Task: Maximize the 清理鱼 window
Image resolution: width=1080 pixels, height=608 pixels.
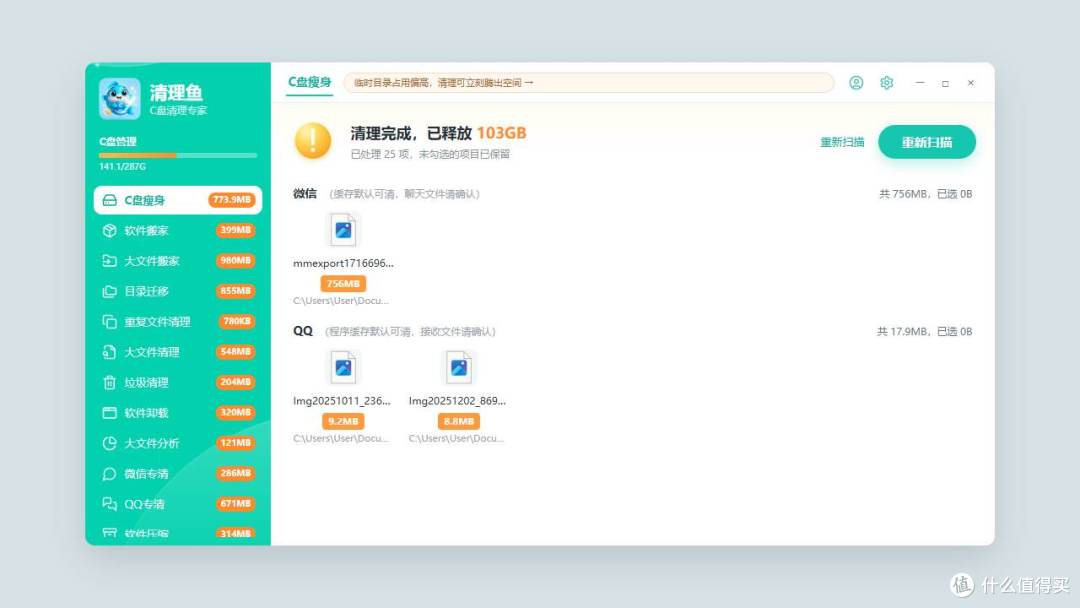Action: (945, 83)
